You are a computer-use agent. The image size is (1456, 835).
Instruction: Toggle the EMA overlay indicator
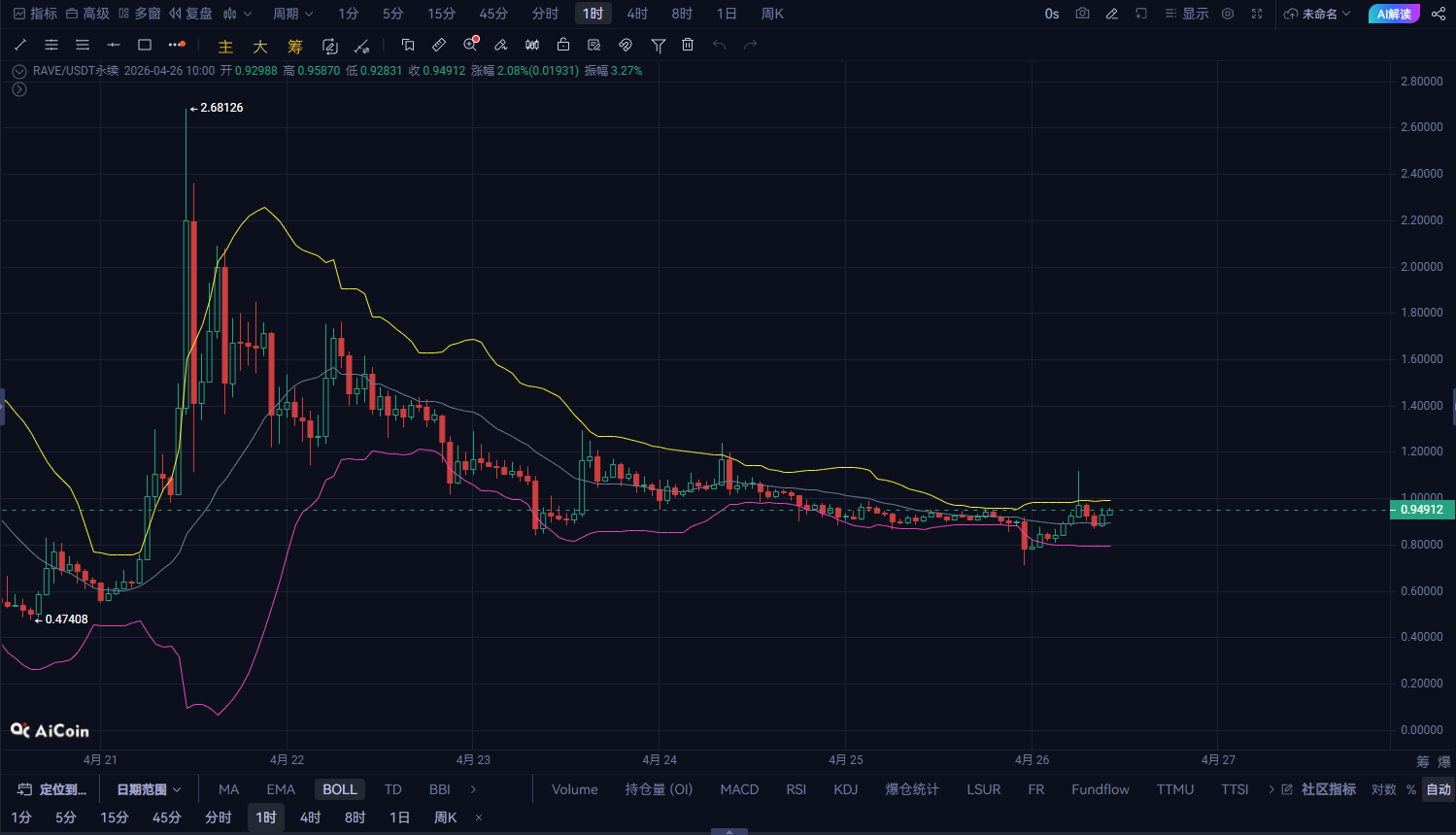281,789
